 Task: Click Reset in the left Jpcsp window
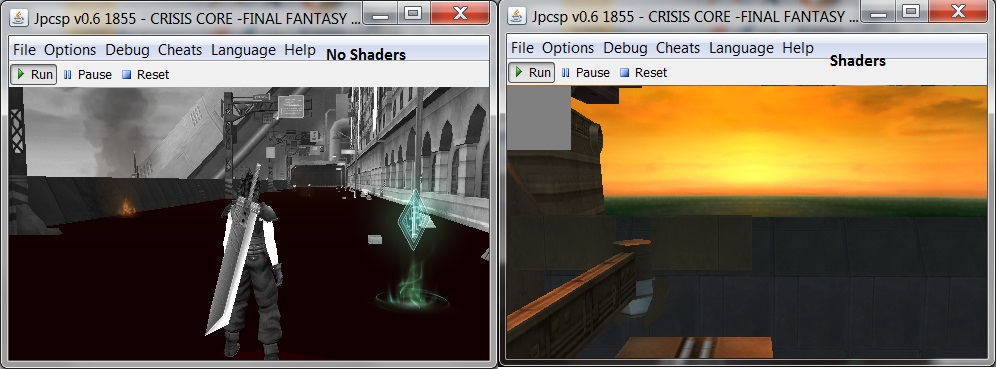(146, 74)
